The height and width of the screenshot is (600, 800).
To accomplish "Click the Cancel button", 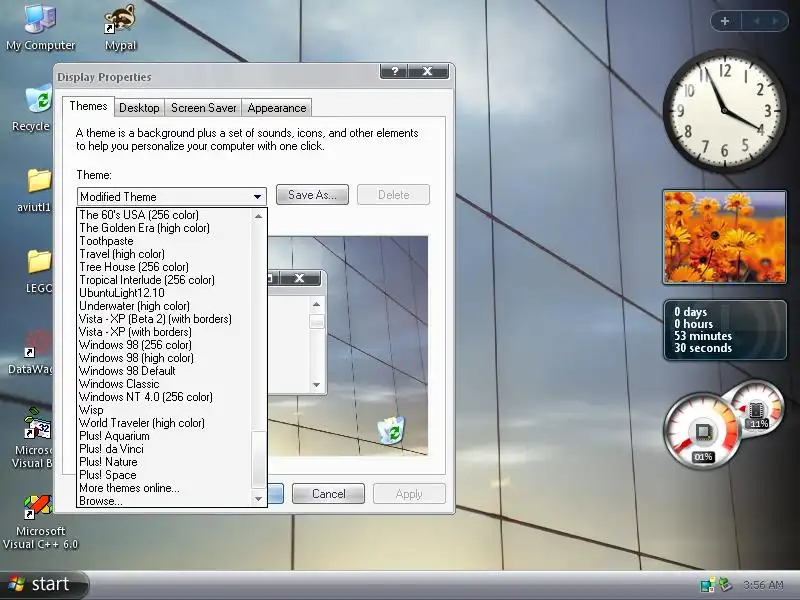I will 329,494.
